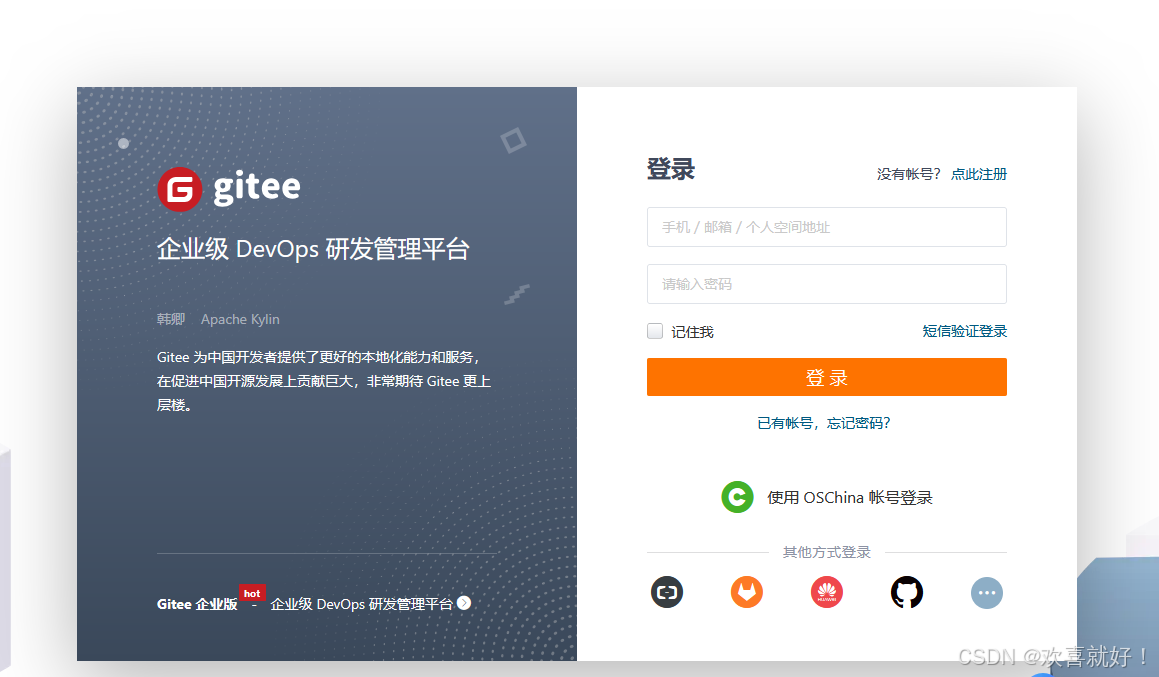
Task: Enable the 记住我 remember-me checkbox
Action: pos(654,331)
